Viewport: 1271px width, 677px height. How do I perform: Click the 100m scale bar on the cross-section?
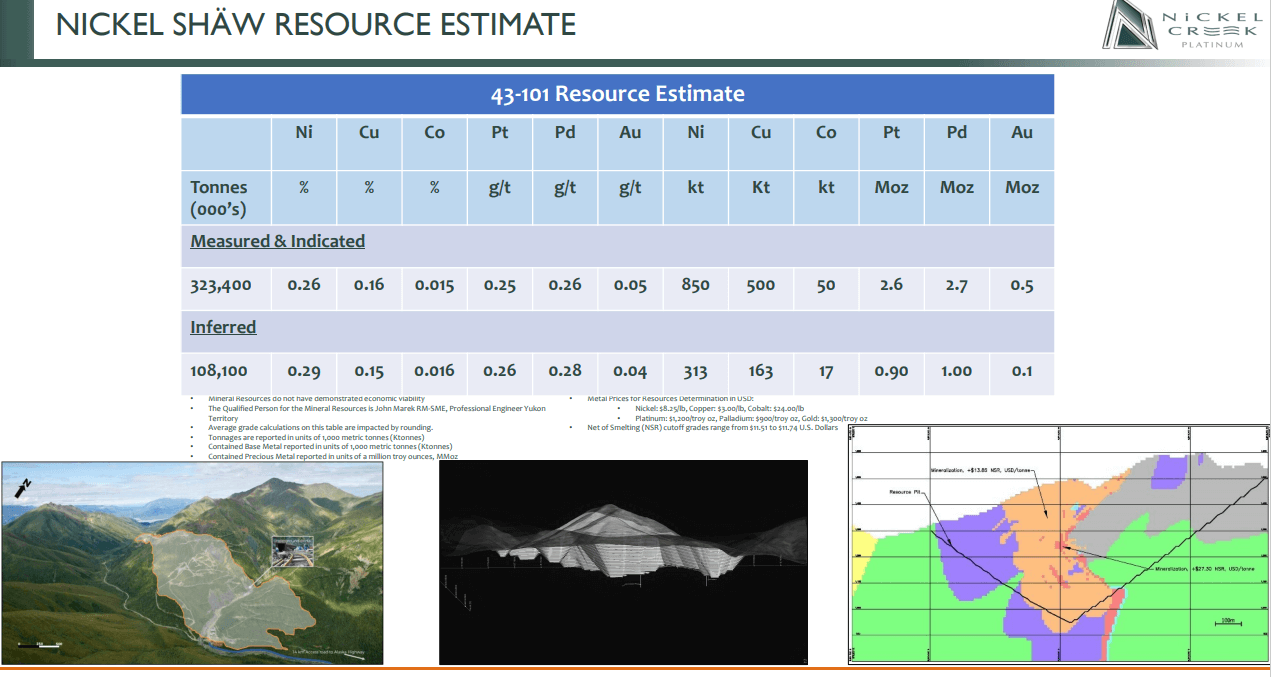click(1226, 622)
